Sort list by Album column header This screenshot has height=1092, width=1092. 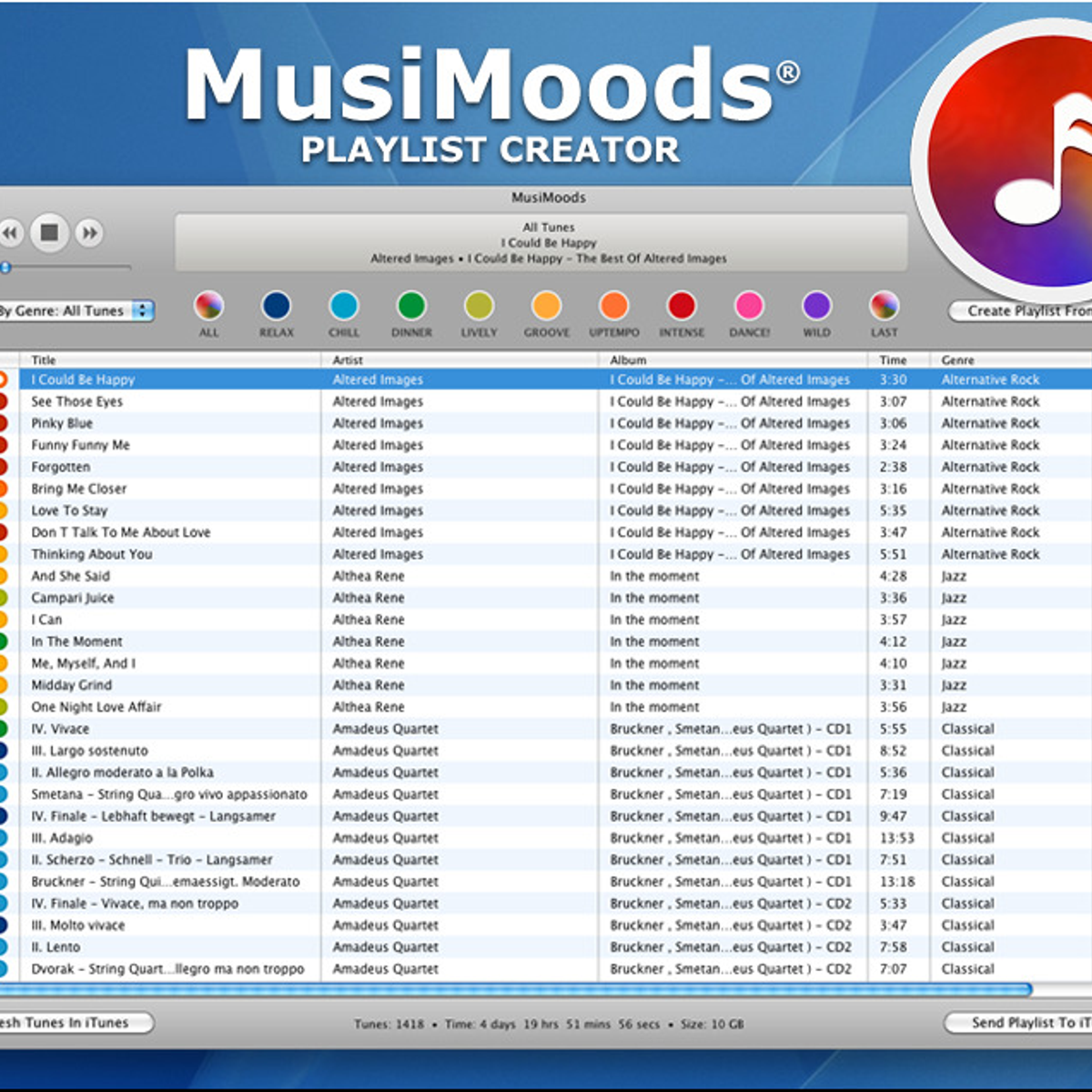(733, 360)
